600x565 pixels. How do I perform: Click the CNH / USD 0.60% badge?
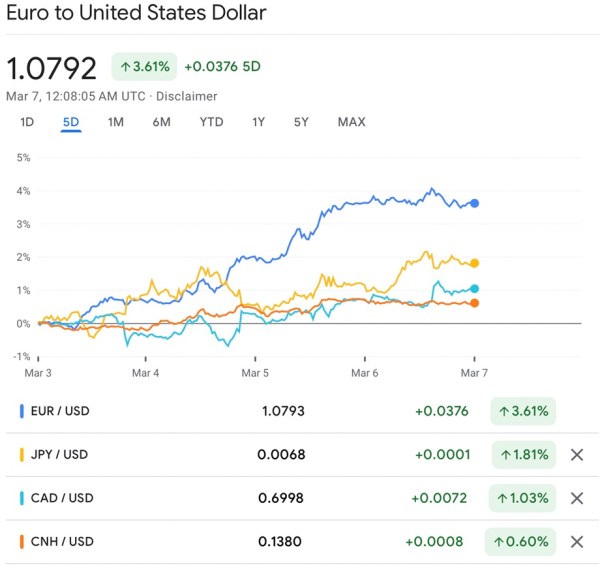pos(522,542)
